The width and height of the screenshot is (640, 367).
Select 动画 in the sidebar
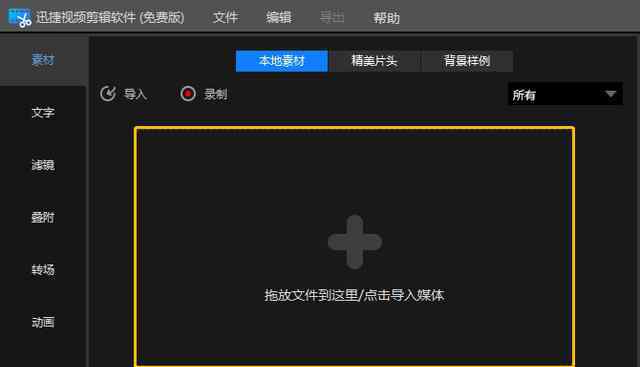(43, 322)
